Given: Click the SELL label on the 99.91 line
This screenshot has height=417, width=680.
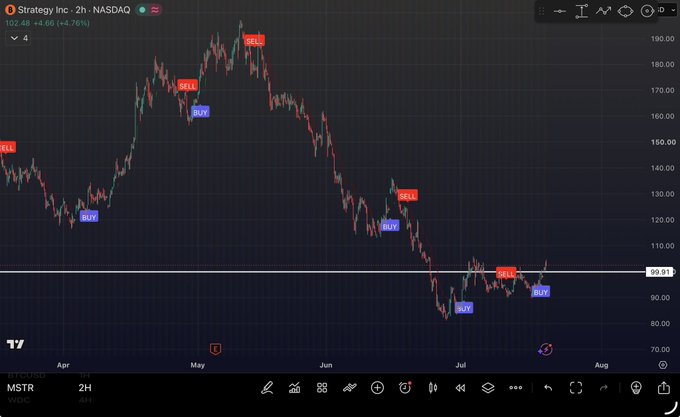Looking at the screenshot, I should pyautogui.click(x=506, y=274).
